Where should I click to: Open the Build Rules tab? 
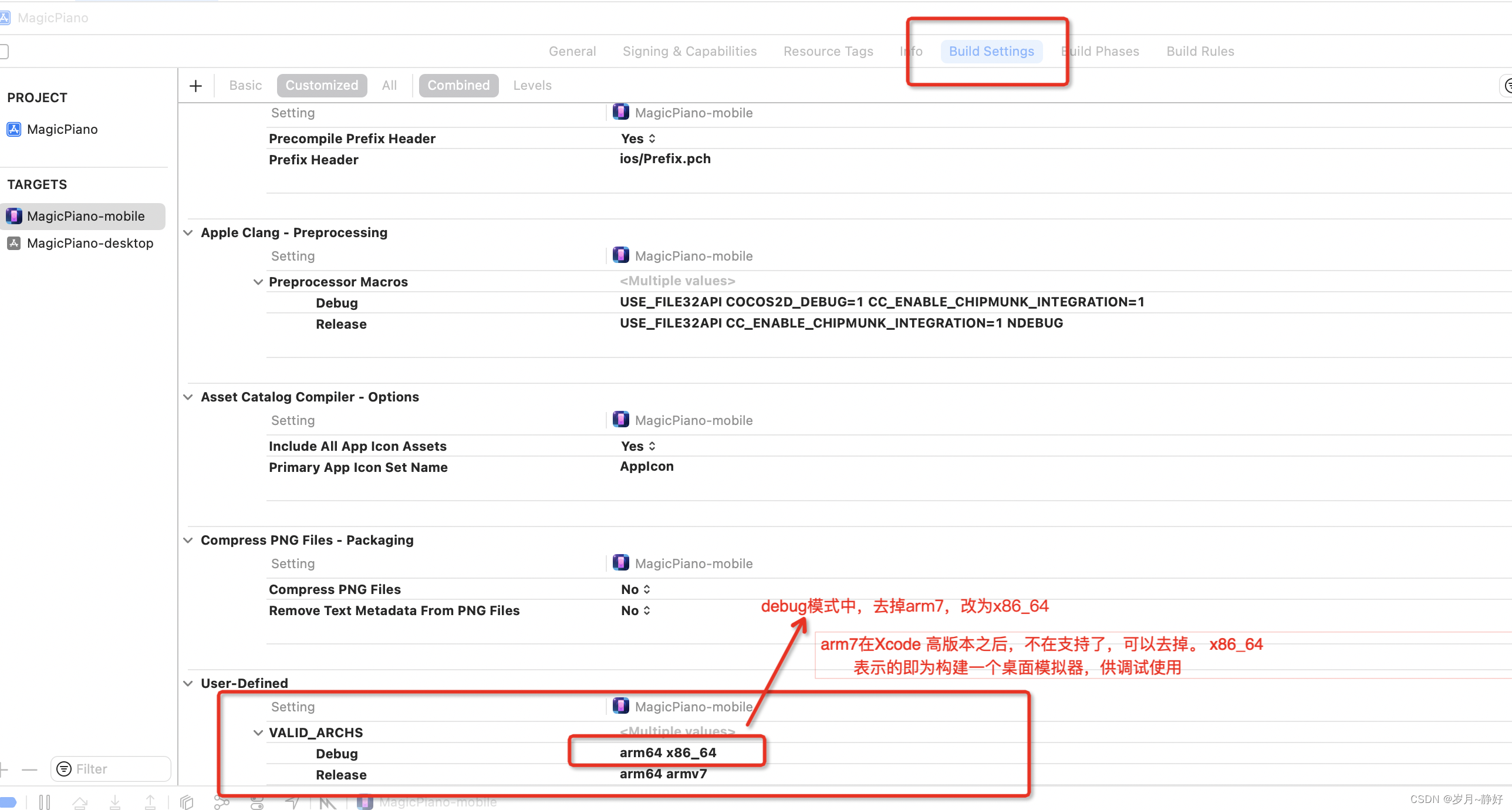click(x=1200, y=52)
